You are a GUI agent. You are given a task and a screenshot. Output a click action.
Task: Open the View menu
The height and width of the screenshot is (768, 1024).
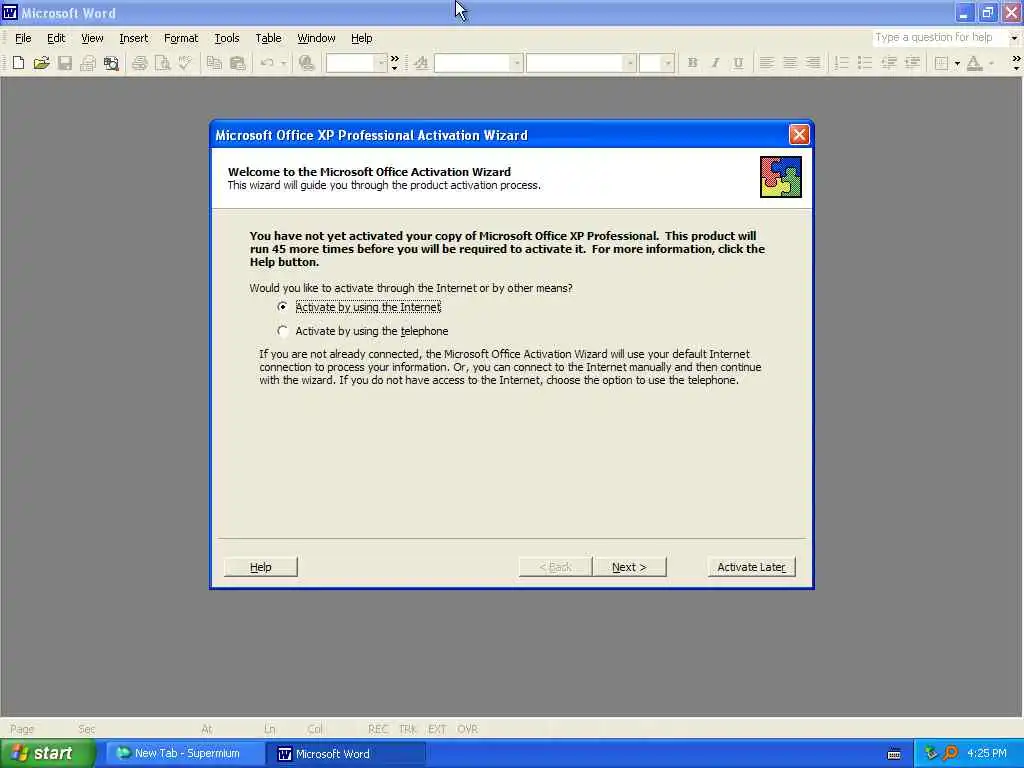click(92, 38)
